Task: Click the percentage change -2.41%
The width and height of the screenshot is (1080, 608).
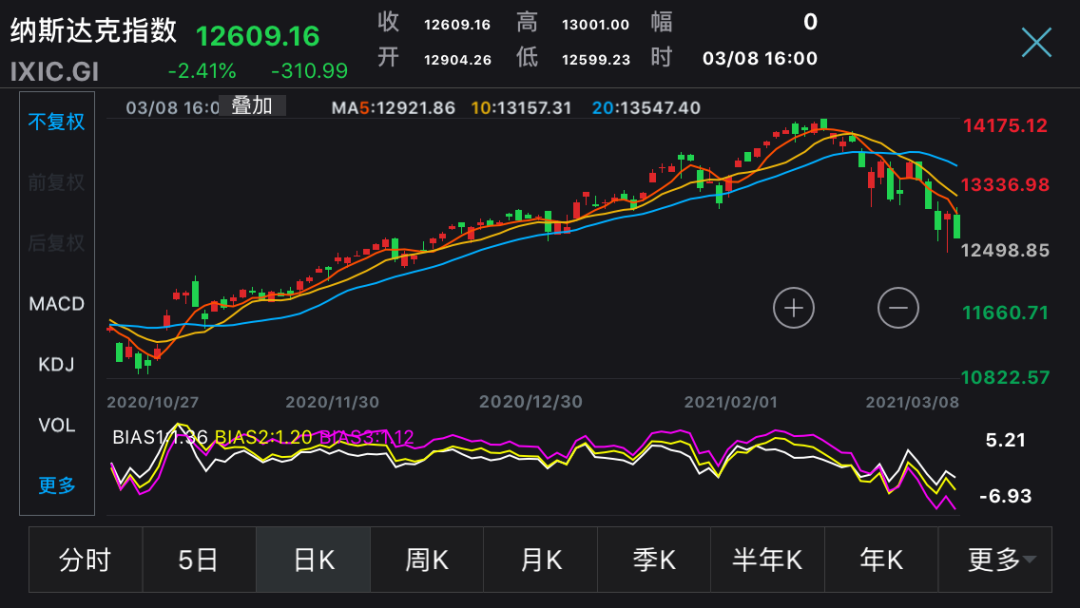Action: point(202,71)
